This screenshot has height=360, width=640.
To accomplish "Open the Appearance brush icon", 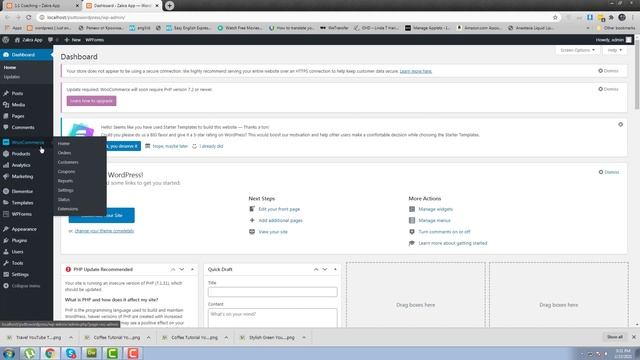I will (x=6, y=229).
